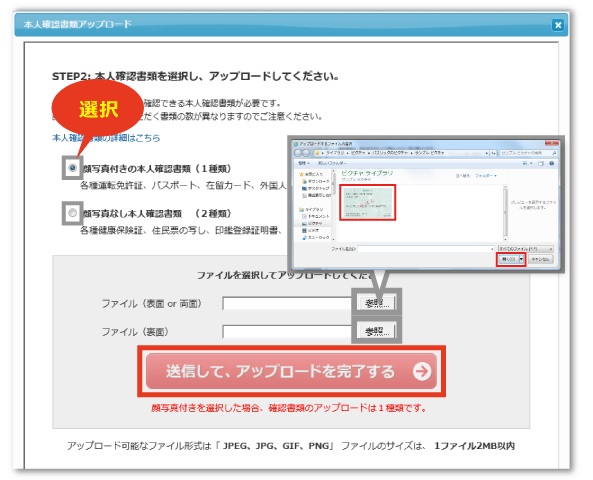This screenshot has width=593, height=480.
Task: Click the Cancel button in file dialog
Action: (540, 259)
